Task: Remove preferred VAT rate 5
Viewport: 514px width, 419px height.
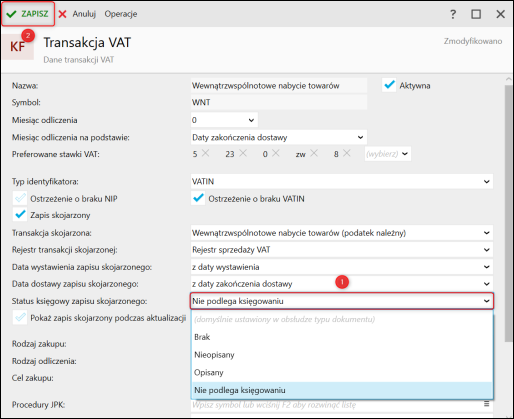Action: point(206,153)
